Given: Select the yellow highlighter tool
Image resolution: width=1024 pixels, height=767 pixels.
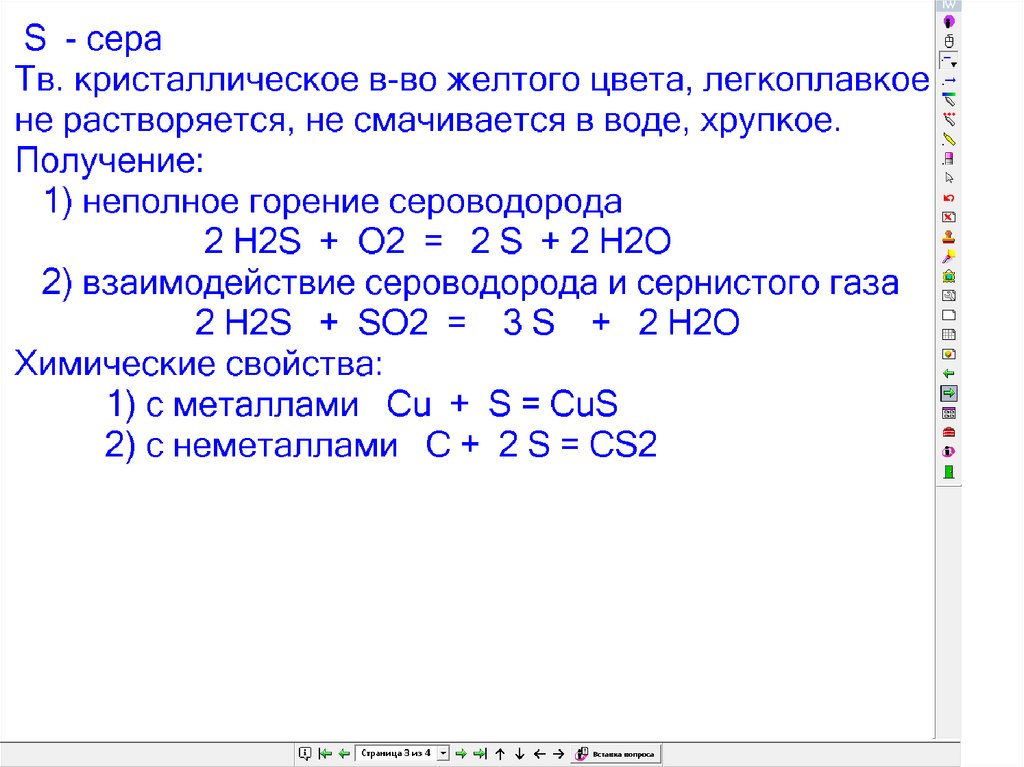Looking at the screenshot, I should pyautogui.click(x=949, y=139).
